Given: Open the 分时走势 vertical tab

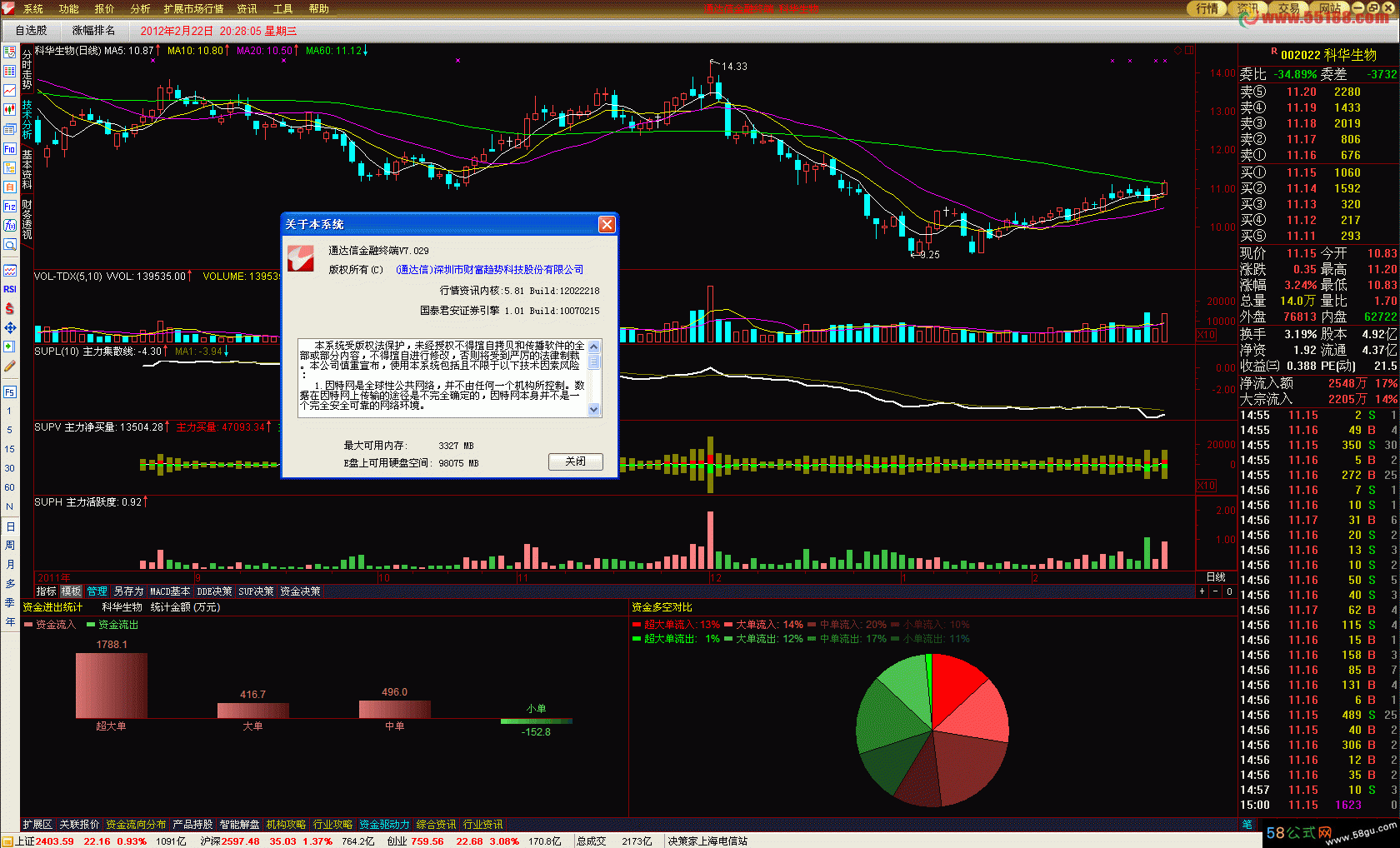Looking at the screenshot, I should pyautogui.click(x=27, y=70).
